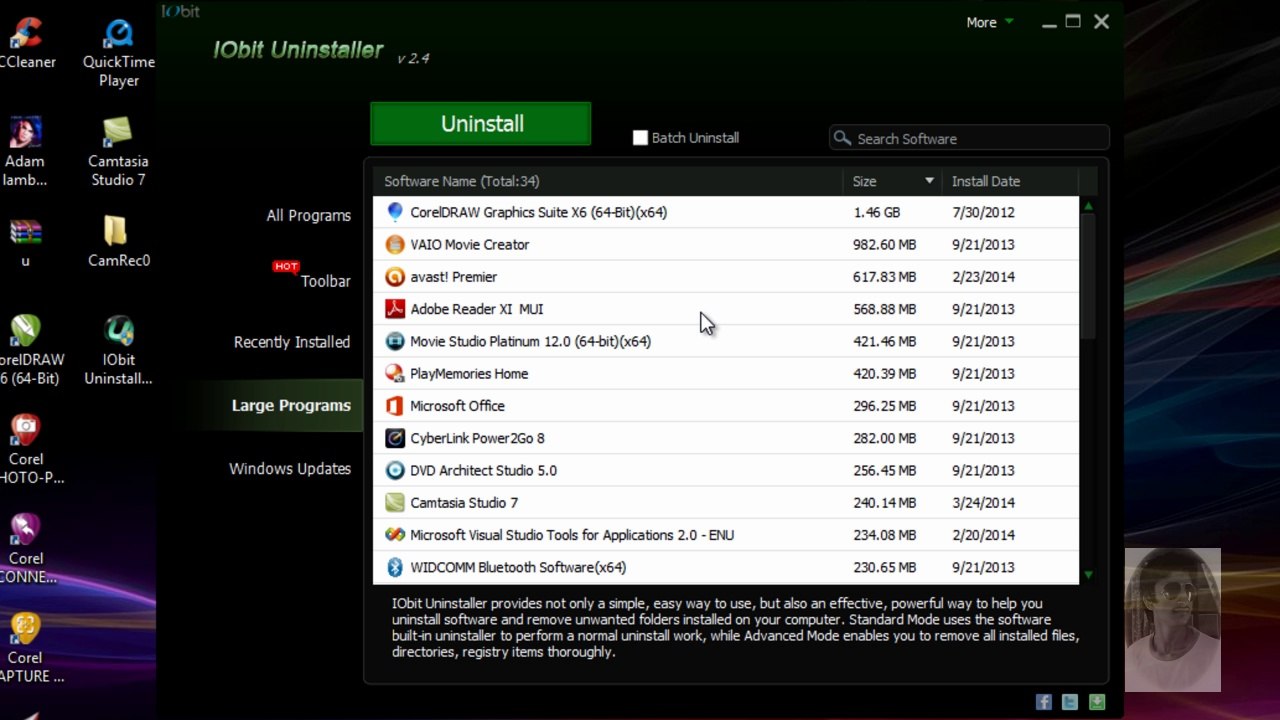Click the magnifier icon in the search box
Screen dimensions: 1280x720
coord(842,138)
